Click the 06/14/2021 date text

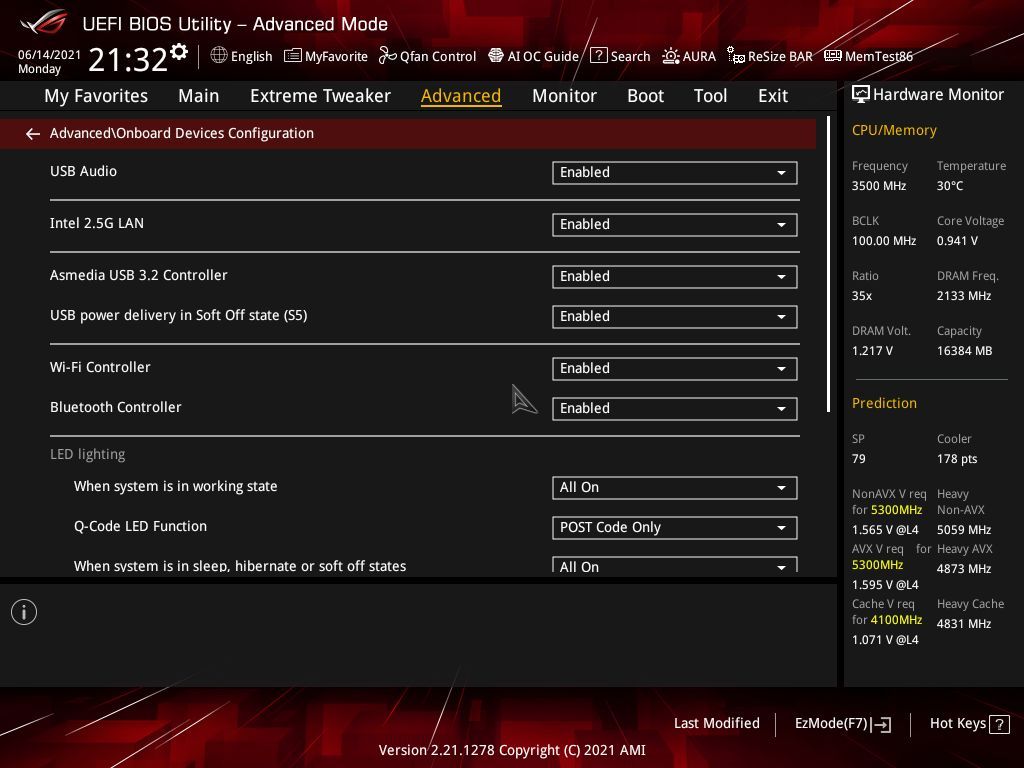pos(49,55)
